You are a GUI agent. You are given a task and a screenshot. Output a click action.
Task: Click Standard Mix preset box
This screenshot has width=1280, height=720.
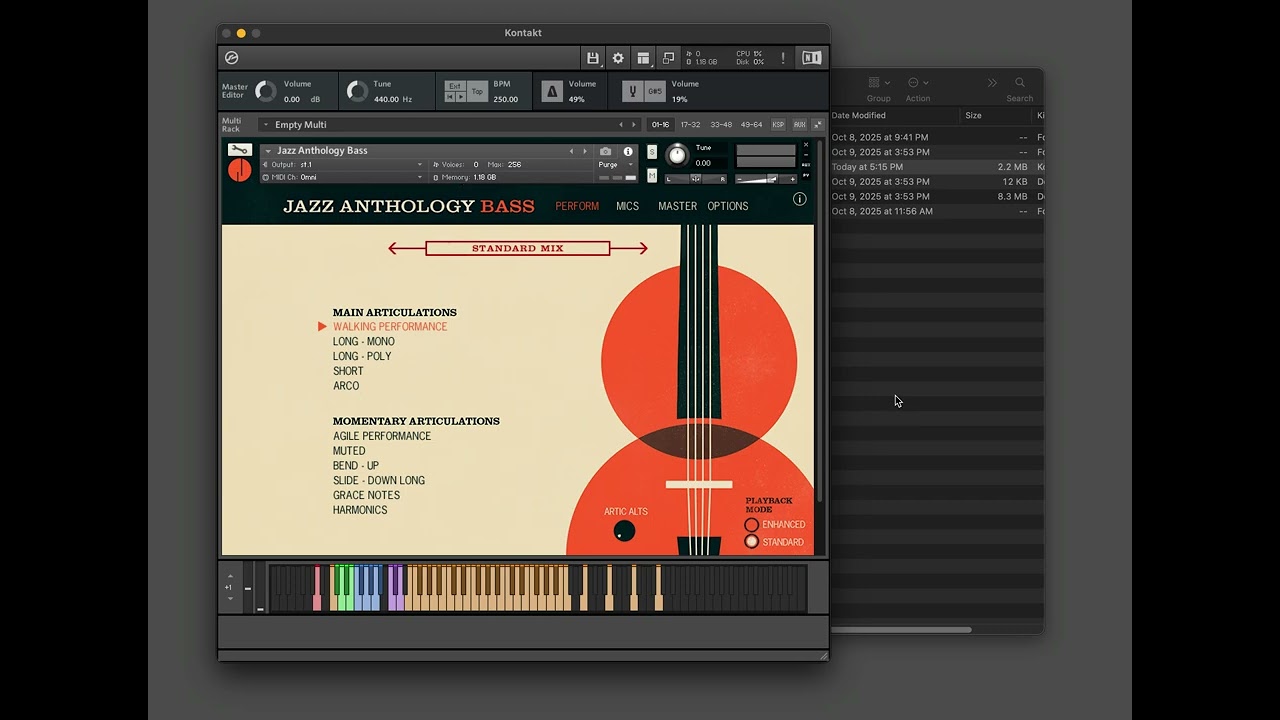click(518, 248)
